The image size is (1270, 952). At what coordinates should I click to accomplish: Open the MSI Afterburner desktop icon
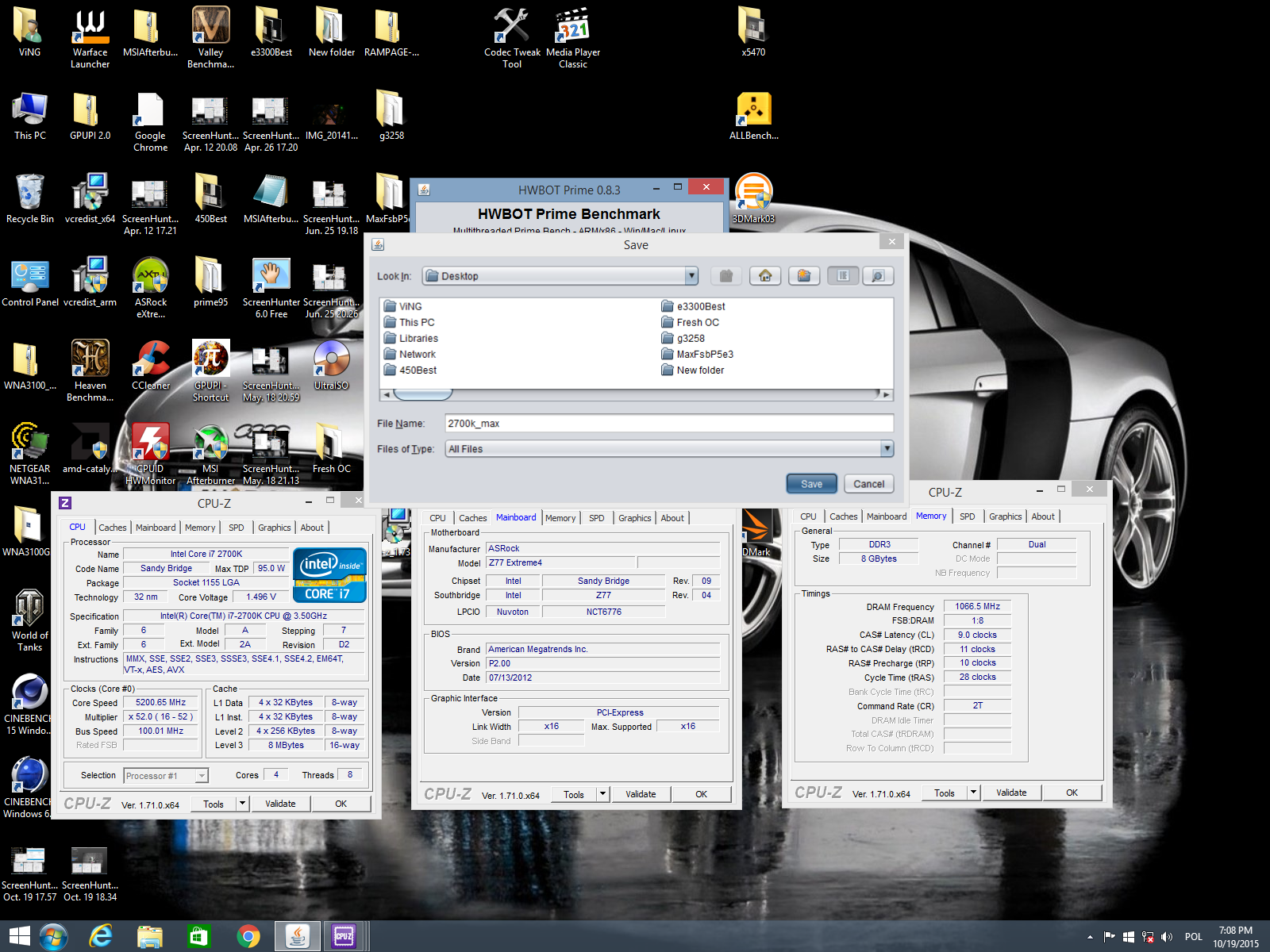click(x=210, y=454)
